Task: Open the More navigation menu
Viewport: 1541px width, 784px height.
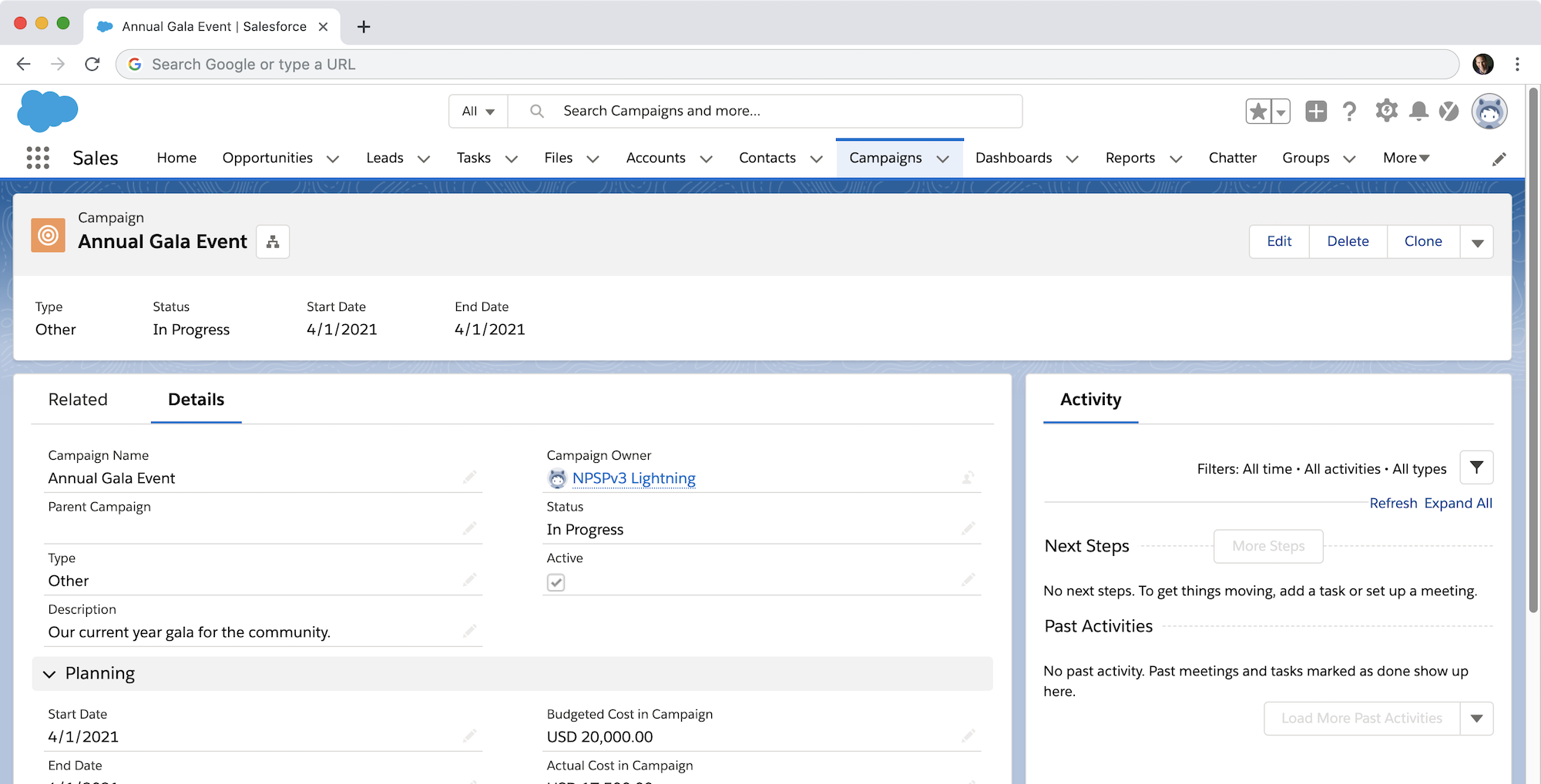Action: point(1406,158)
